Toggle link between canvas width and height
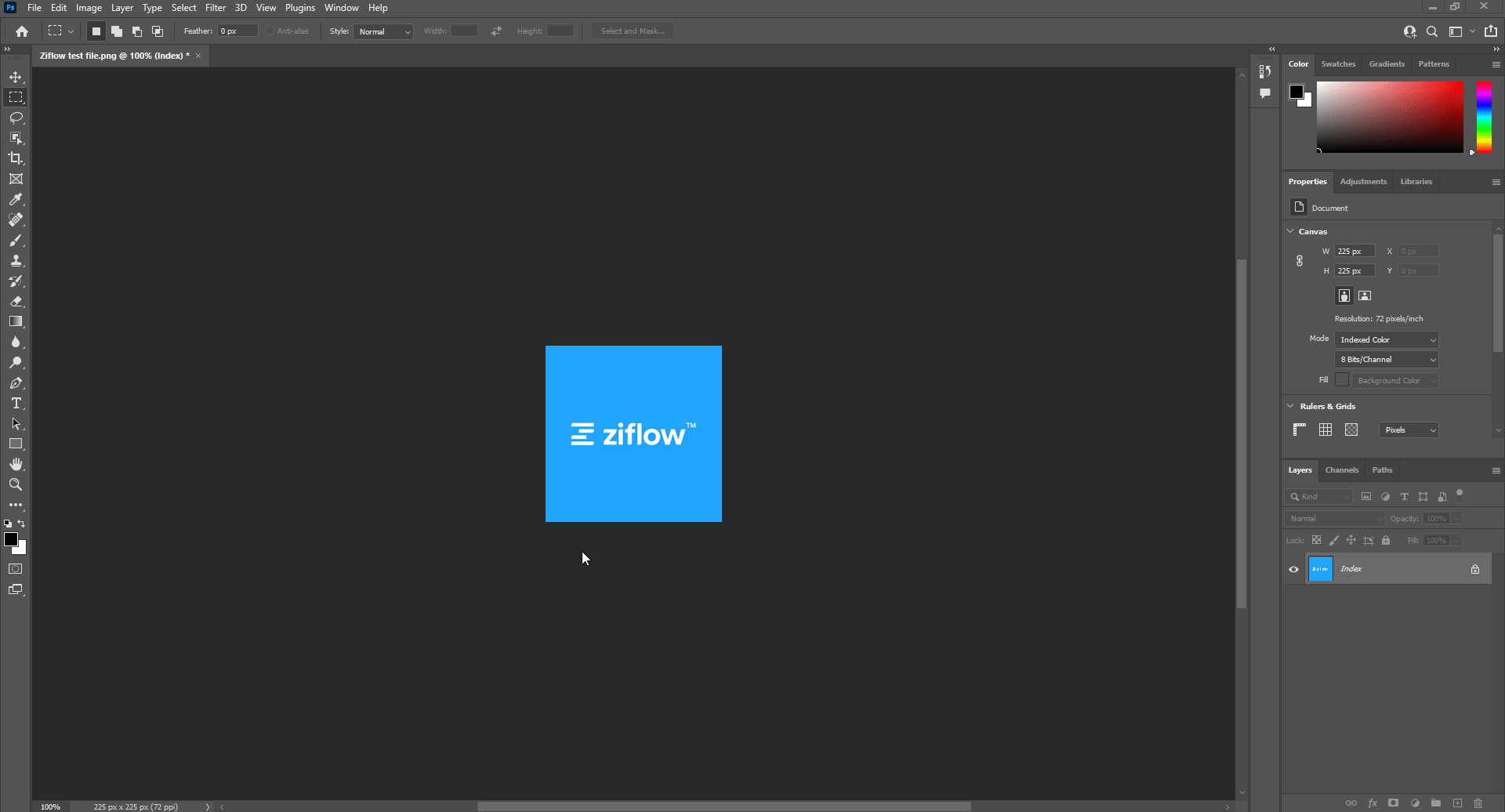The width and height of the screenshot is (1505, 812). tap(1300, 261)
